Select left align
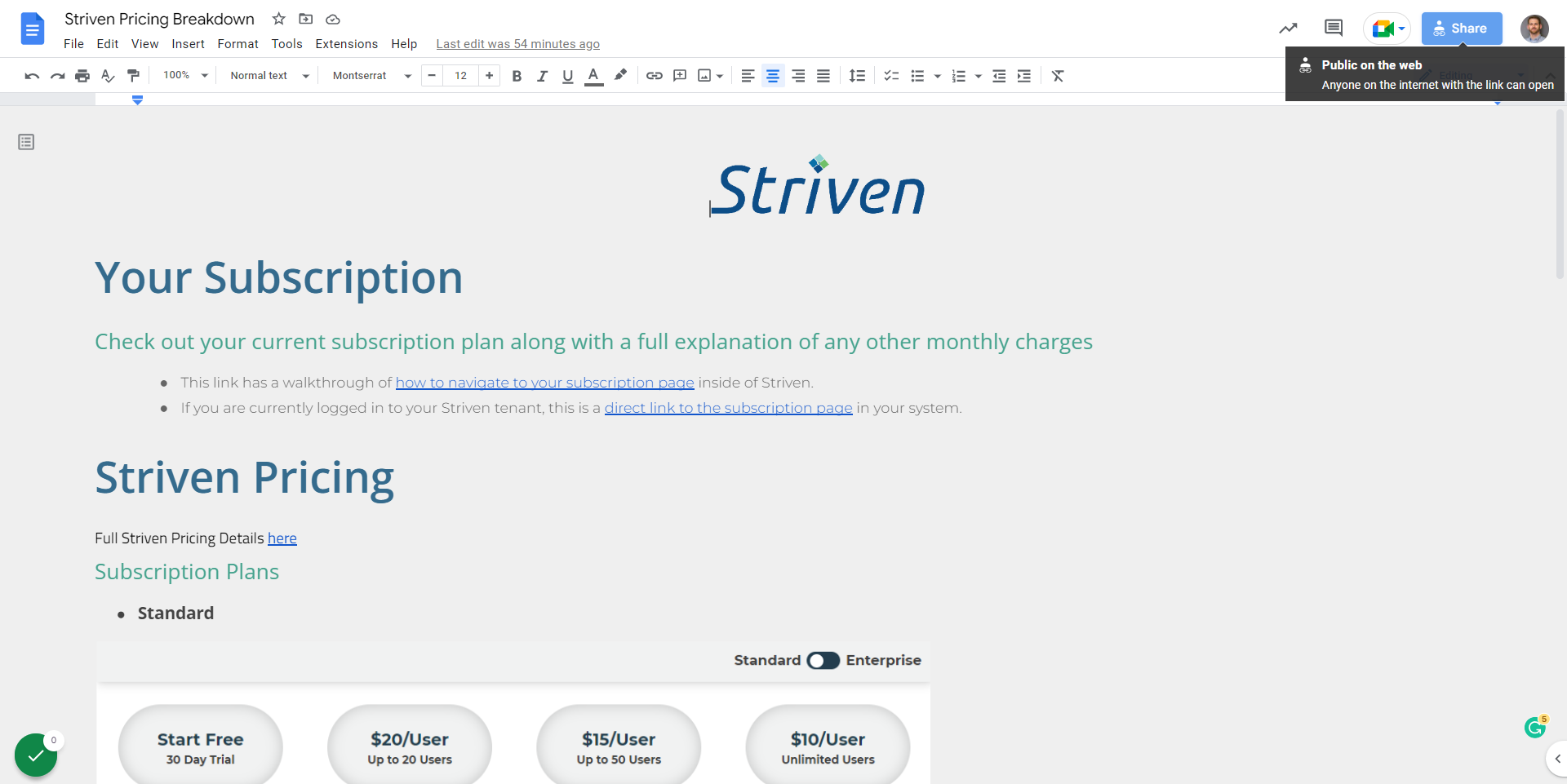Image resolution: width=1567 pixels, height=784 pixels. coord(748,76)
